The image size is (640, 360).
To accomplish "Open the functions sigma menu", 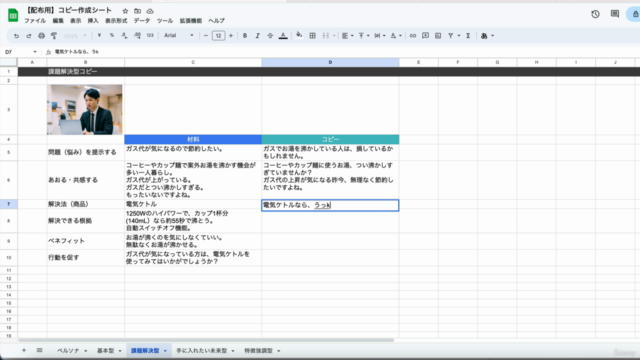I will point(468,36).
